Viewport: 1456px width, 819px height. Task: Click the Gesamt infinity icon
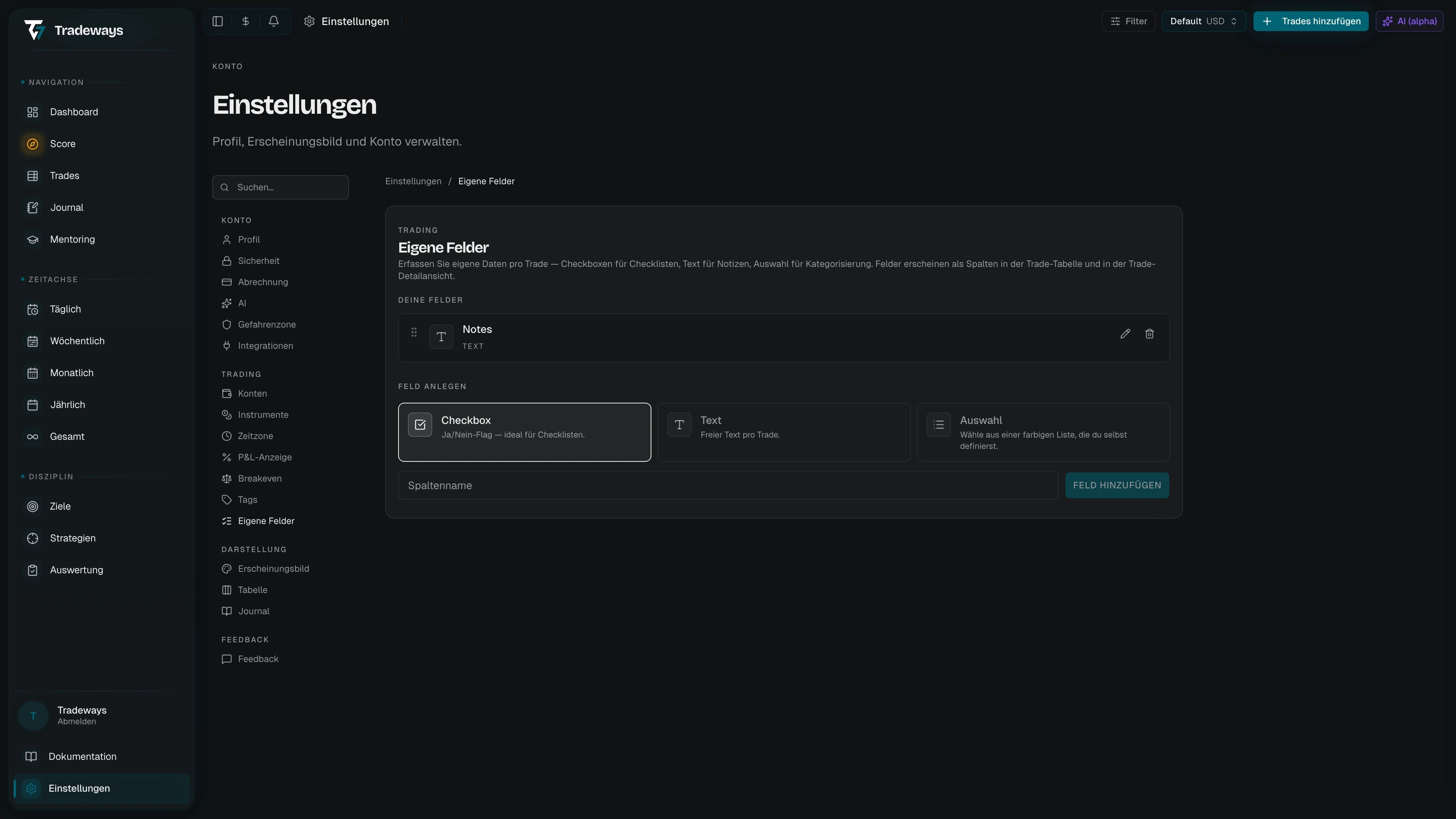click(33, 437)
